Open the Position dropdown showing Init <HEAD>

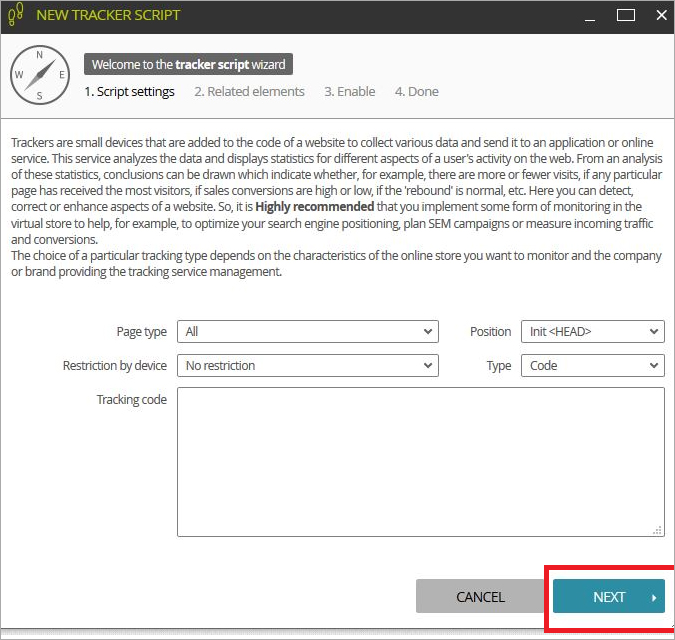(x=592, y=332)
